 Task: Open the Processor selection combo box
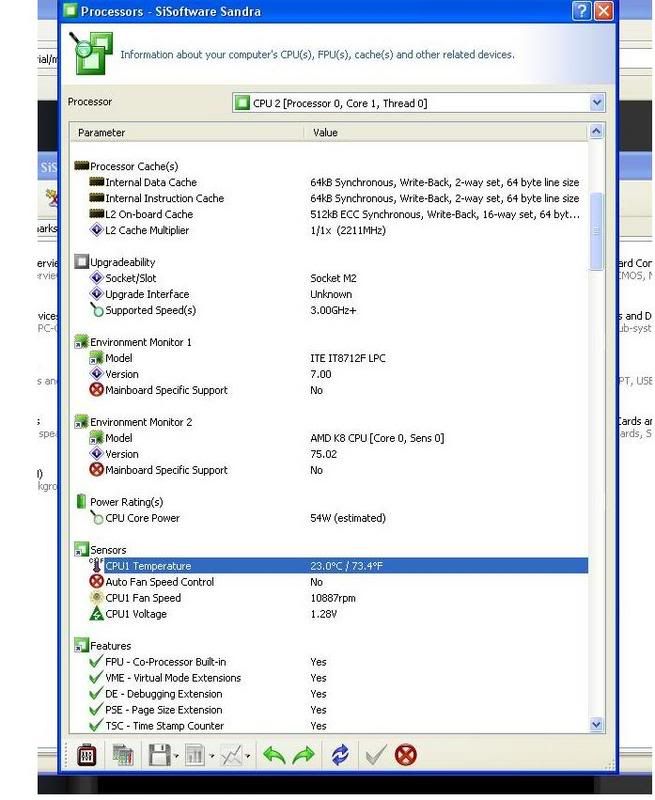click(419, 103)
